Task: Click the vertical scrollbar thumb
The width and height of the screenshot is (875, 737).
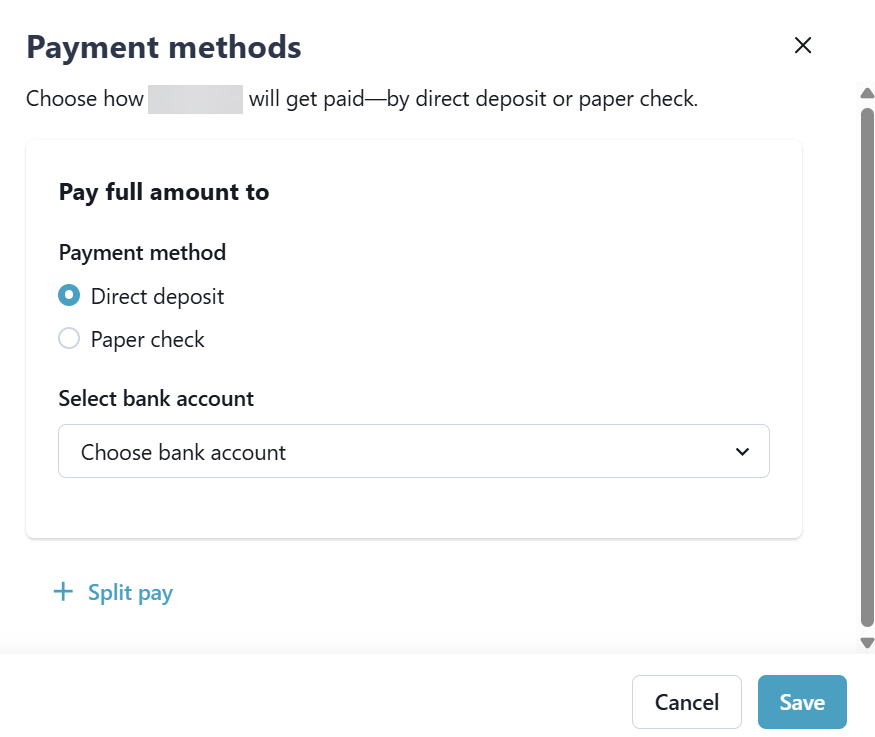Action: pos(867,365)
